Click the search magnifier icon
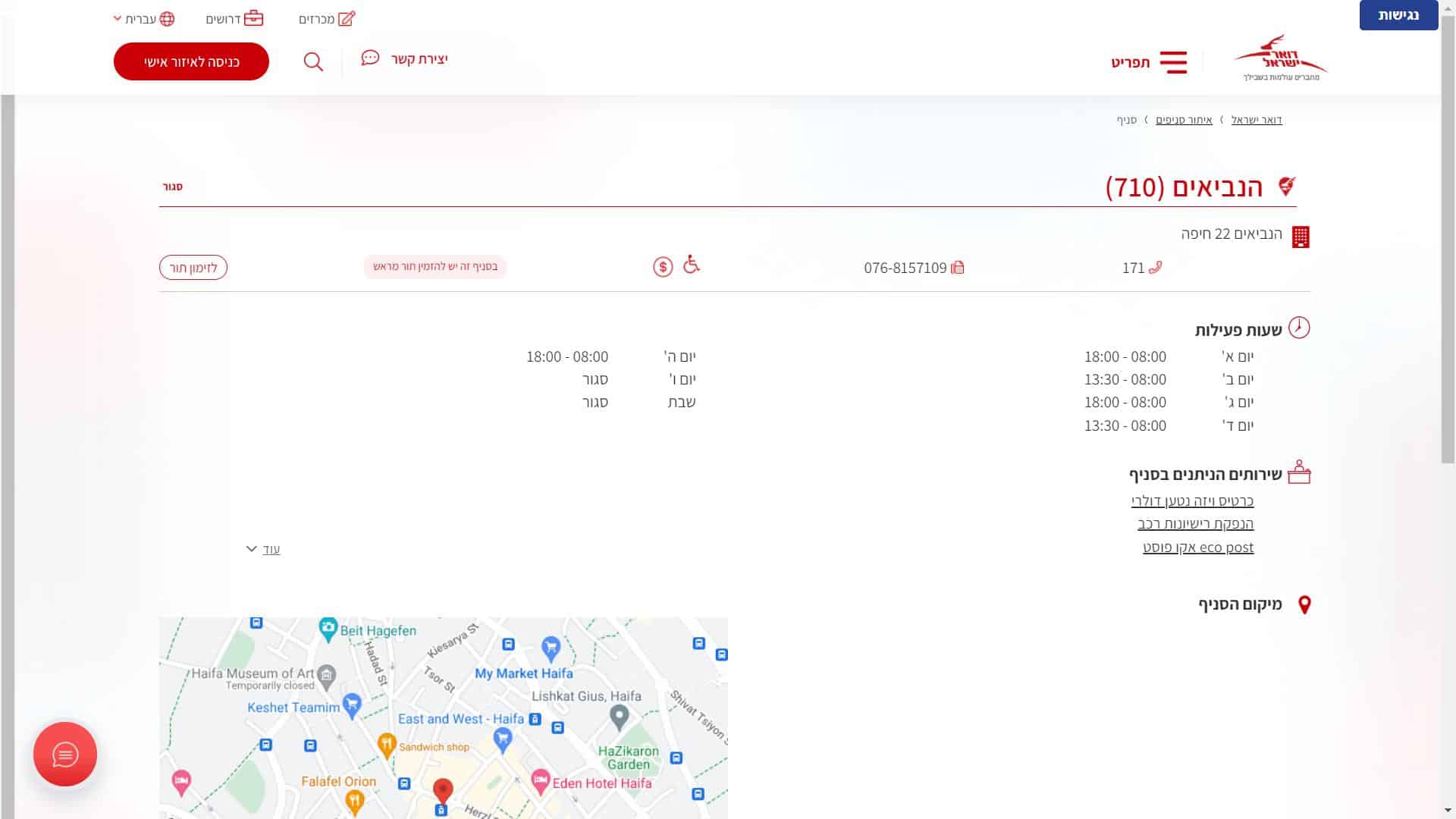This screenshot has width=1456, height=819. 313,61
